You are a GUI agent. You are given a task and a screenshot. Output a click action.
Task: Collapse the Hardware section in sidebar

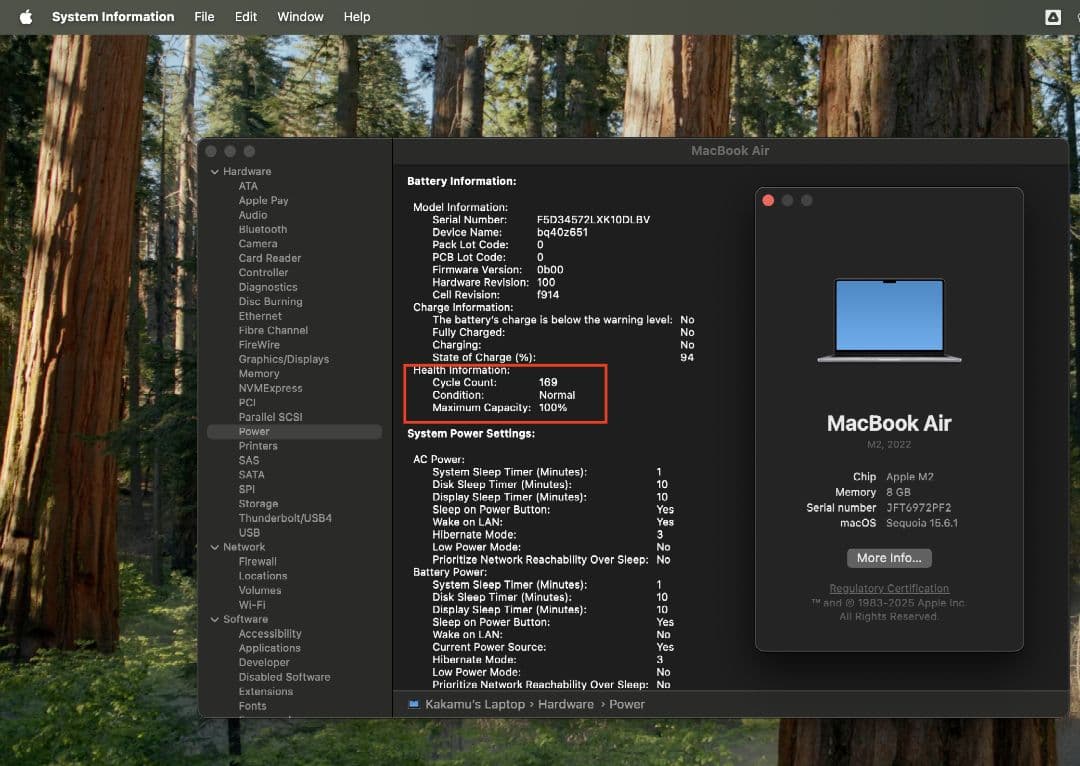214,172
